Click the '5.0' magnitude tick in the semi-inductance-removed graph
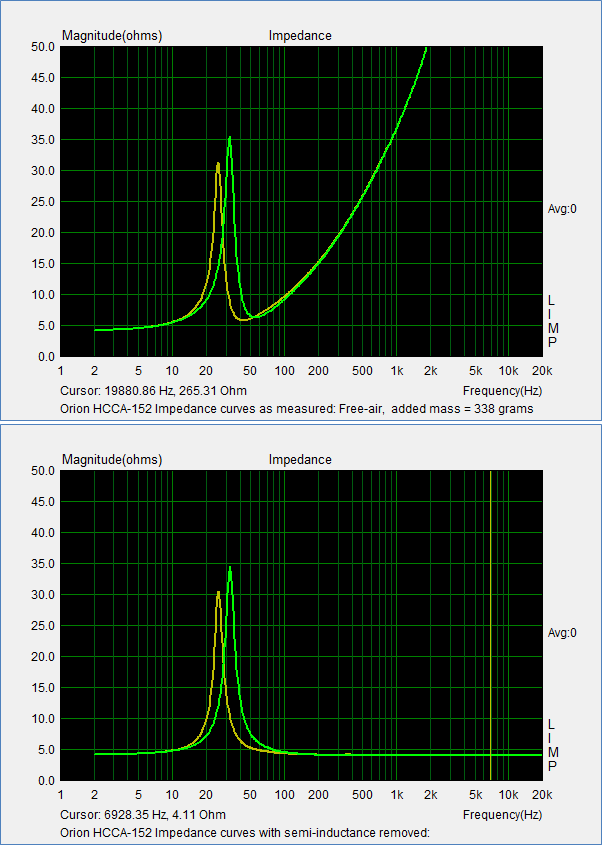Screen dimensions: 602x845 coord(46,750)
